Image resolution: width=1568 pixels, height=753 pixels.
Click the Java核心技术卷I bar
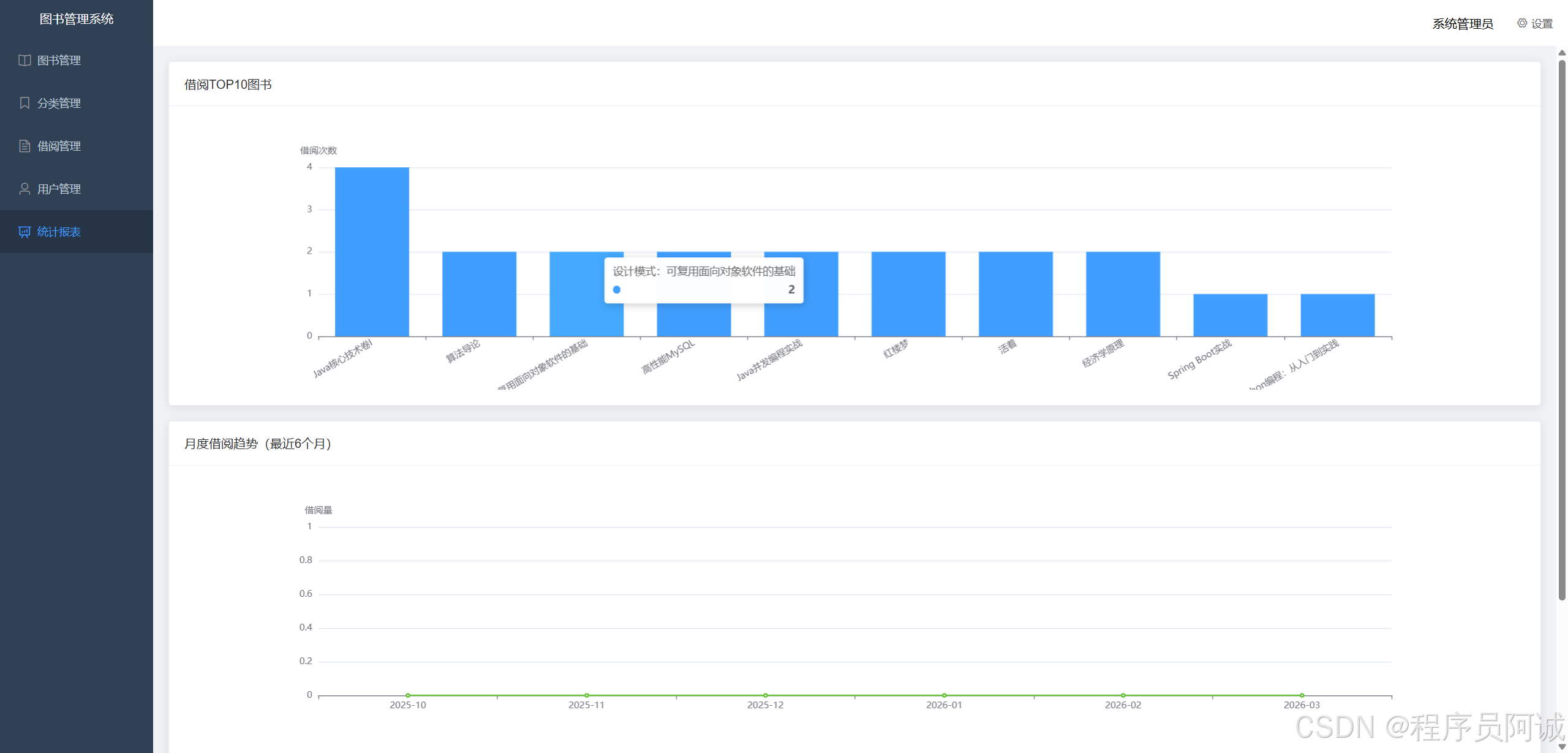coord(372,252)
